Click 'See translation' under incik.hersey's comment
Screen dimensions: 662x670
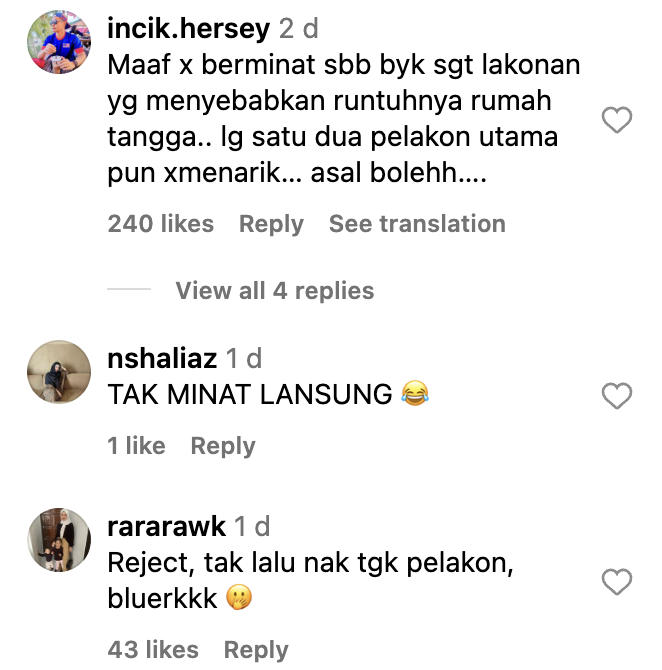coord(417,223)
